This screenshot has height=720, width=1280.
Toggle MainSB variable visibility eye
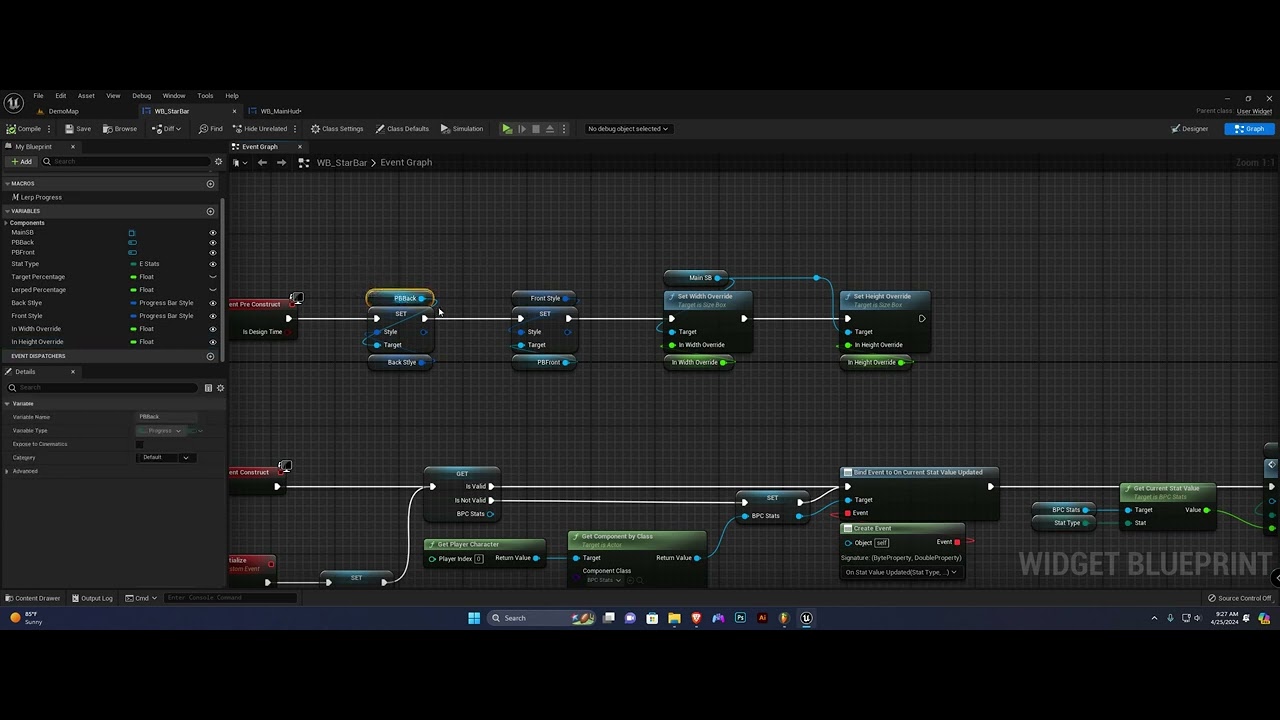coord(213,233)
